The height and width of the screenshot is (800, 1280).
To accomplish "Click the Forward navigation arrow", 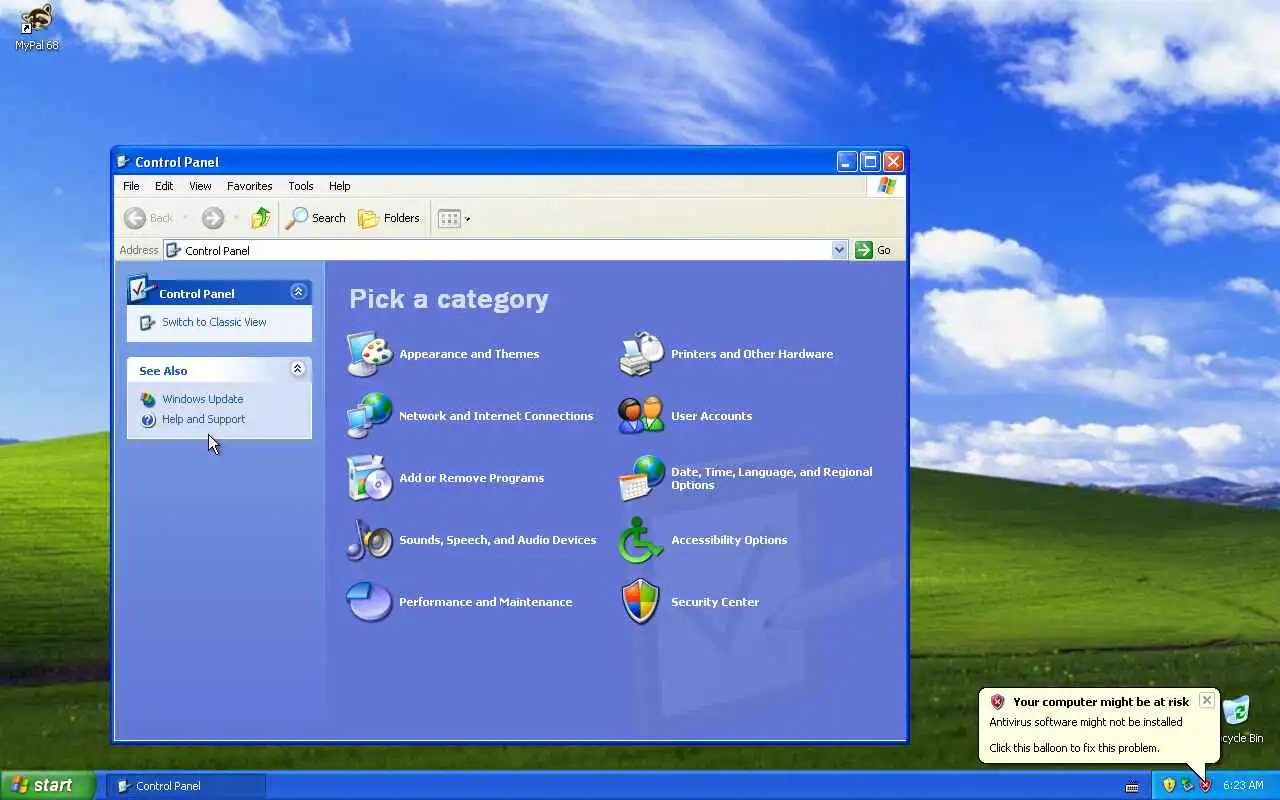I will coord(212,218).
